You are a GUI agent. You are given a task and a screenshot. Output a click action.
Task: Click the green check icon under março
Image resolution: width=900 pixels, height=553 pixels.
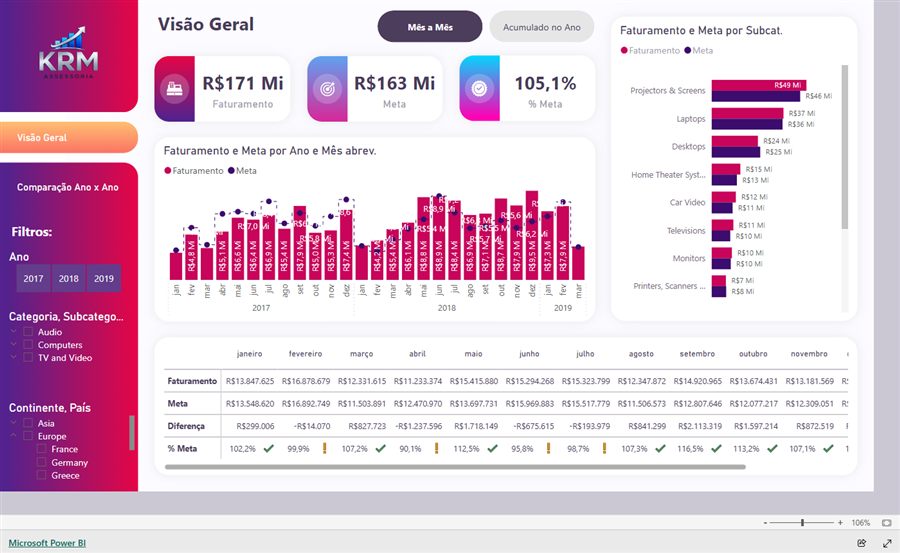click(x=381, y=448)
